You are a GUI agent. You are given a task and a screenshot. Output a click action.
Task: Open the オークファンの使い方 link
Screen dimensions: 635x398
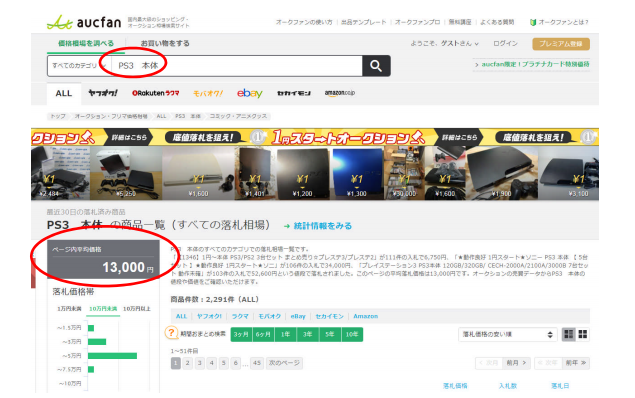point(304,22)
